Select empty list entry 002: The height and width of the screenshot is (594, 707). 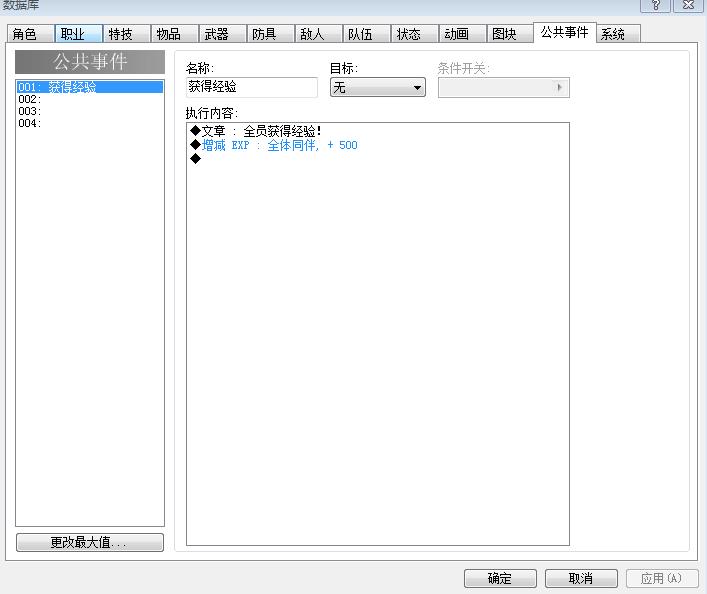point(90,99)
